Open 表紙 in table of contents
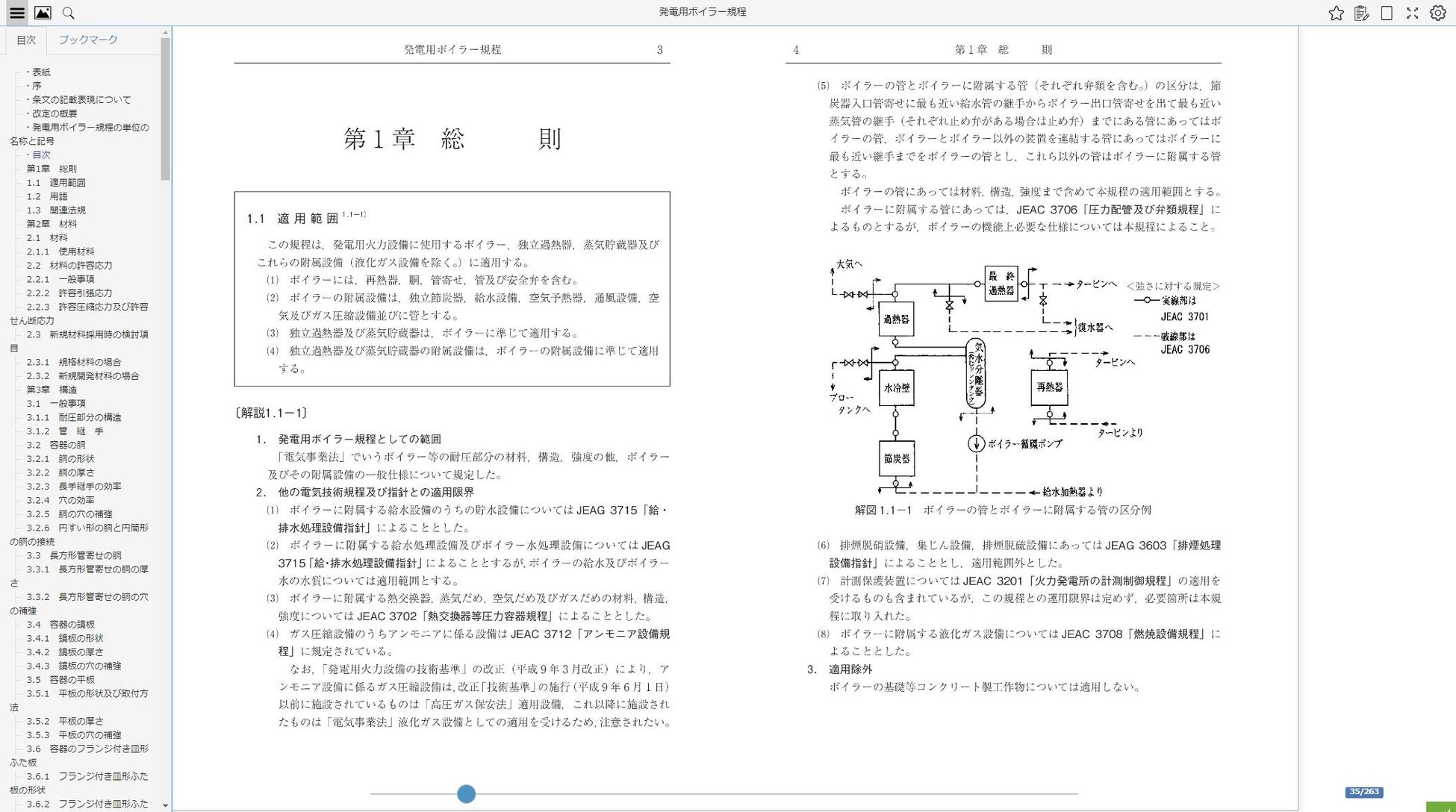 41,72
